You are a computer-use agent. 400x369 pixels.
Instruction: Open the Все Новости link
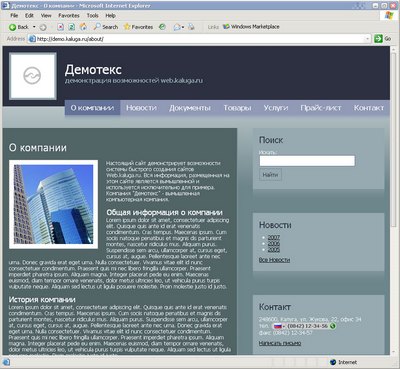coord(274,260)
